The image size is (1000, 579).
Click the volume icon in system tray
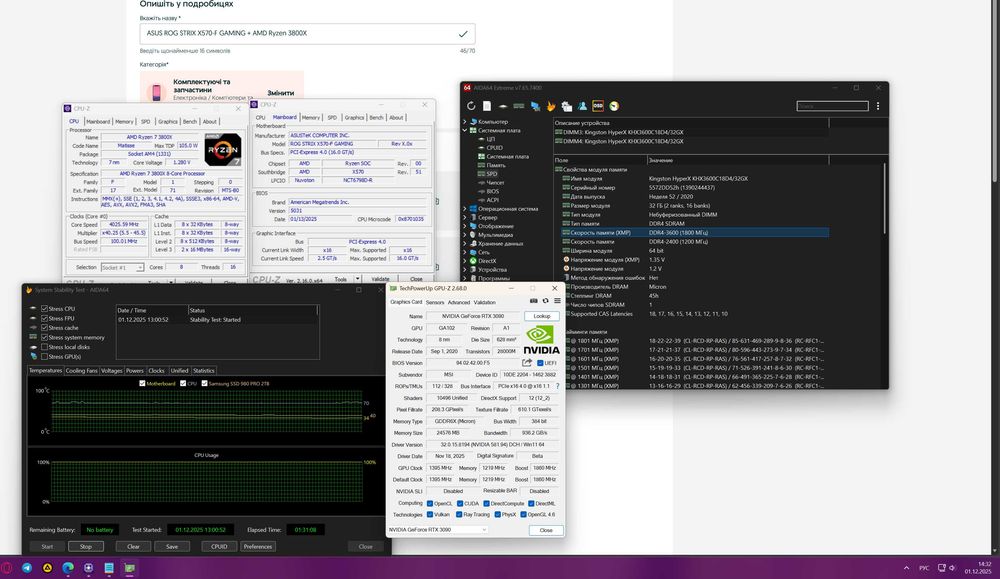point(952,568)
